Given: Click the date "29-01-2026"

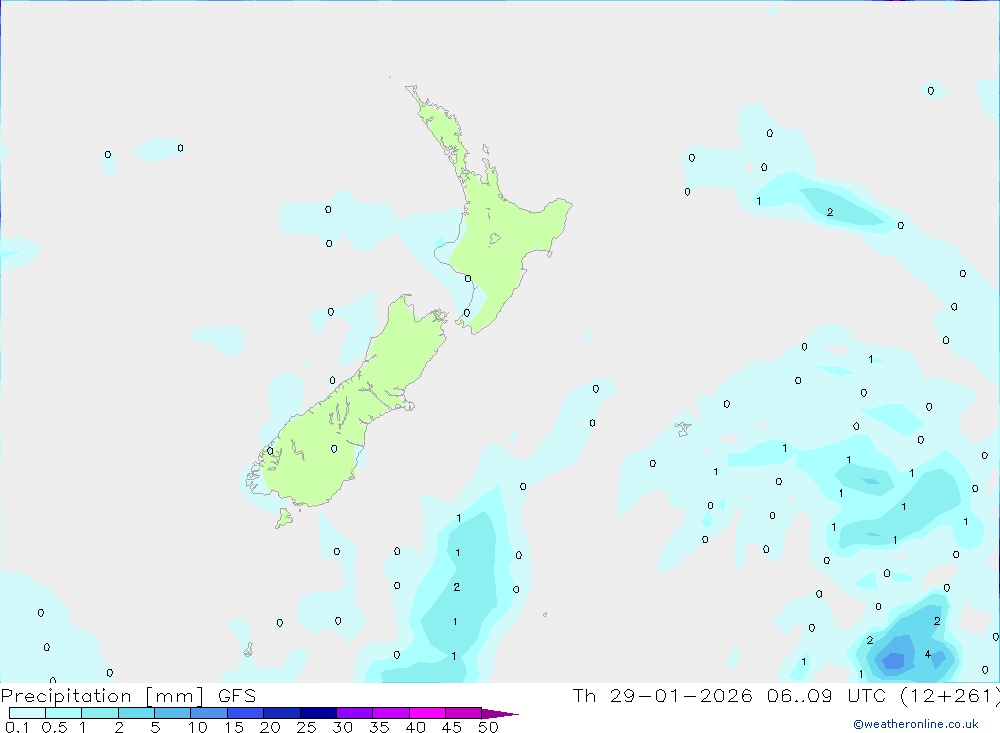Looking at the screenshot, I should (x=681, y=695).
